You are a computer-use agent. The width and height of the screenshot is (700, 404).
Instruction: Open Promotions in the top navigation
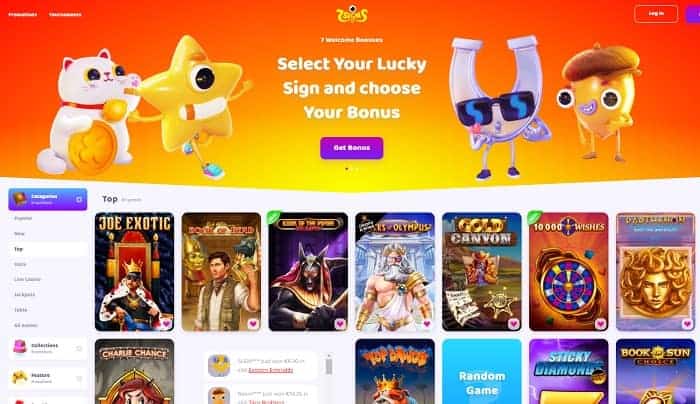point(23,15)
